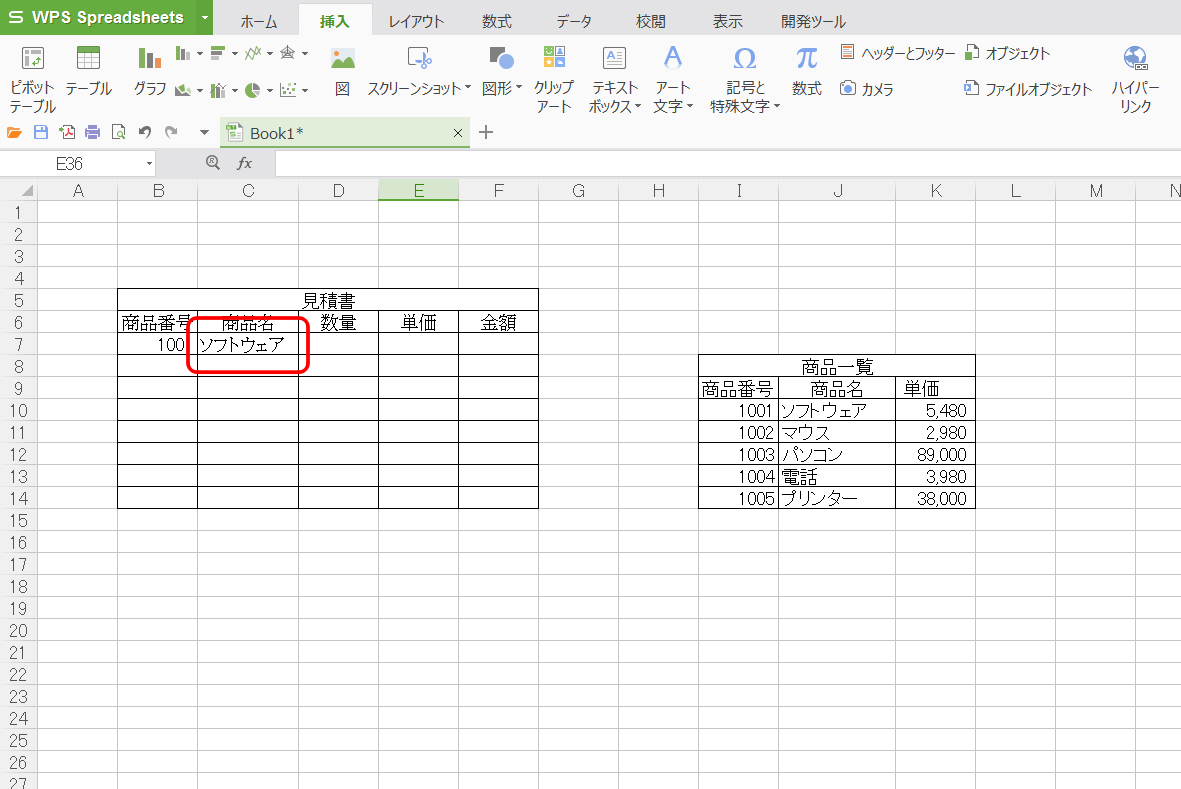Click the magnifier icon beside fx
The height and width of the screenshot is (789, 1181).
coord(213,163)
